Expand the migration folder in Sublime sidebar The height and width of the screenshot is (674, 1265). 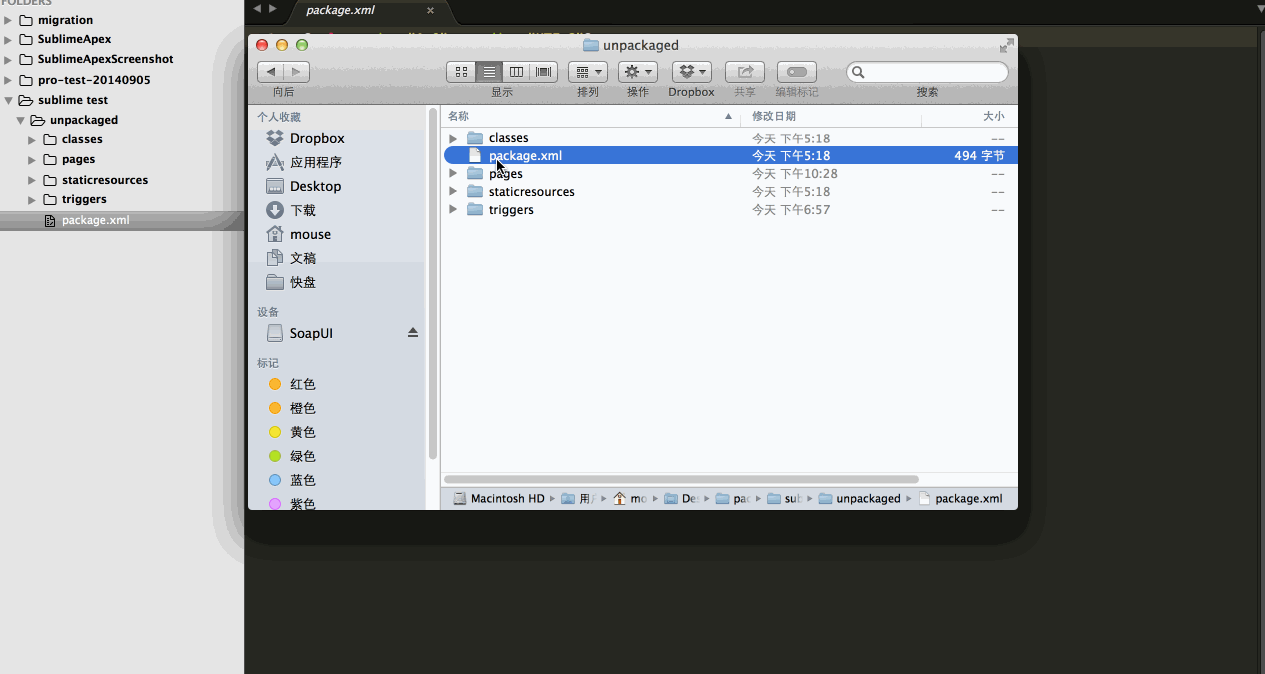[x=8, y=20]
